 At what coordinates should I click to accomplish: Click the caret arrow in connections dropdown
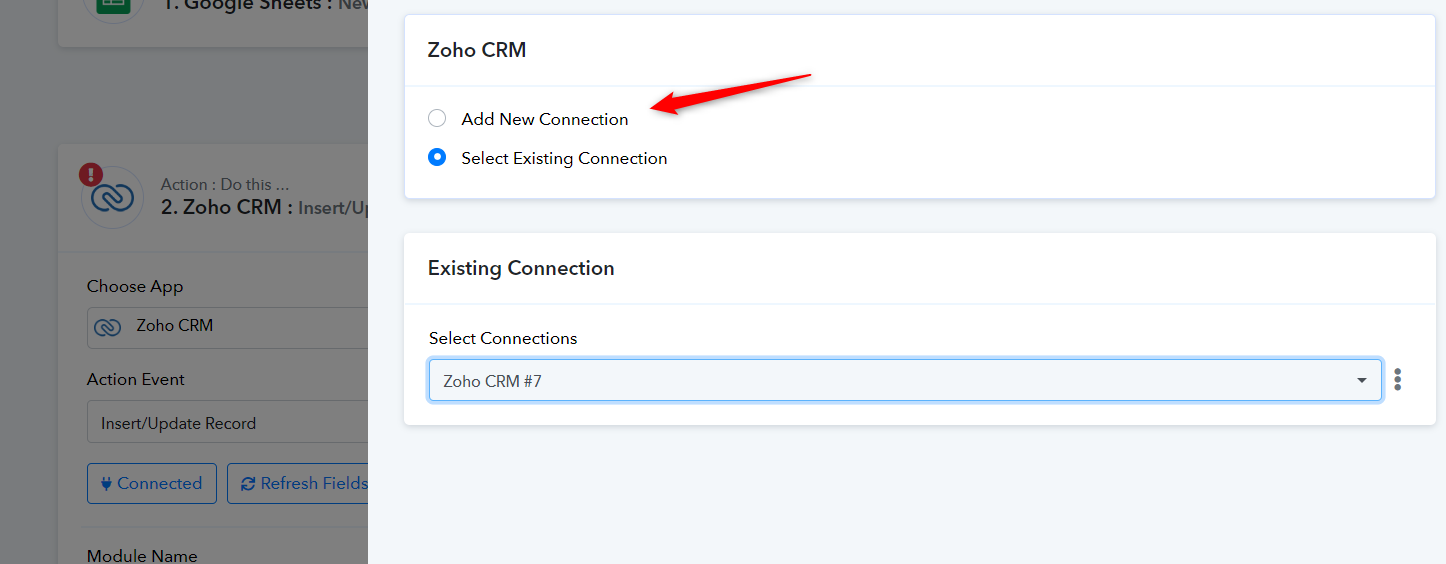click(x=1361, y=381)
